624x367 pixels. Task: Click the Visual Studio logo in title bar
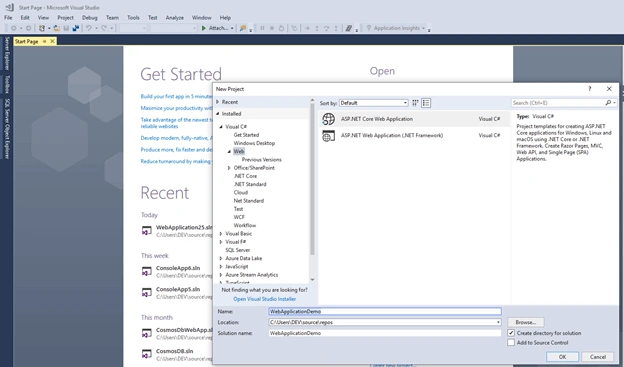tap(10, 7)
